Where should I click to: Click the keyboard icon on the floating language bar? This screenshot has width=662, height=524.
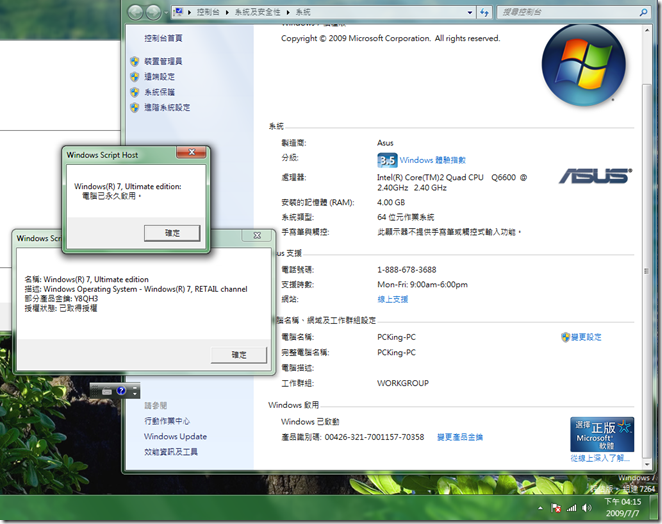tap(107, 391)
